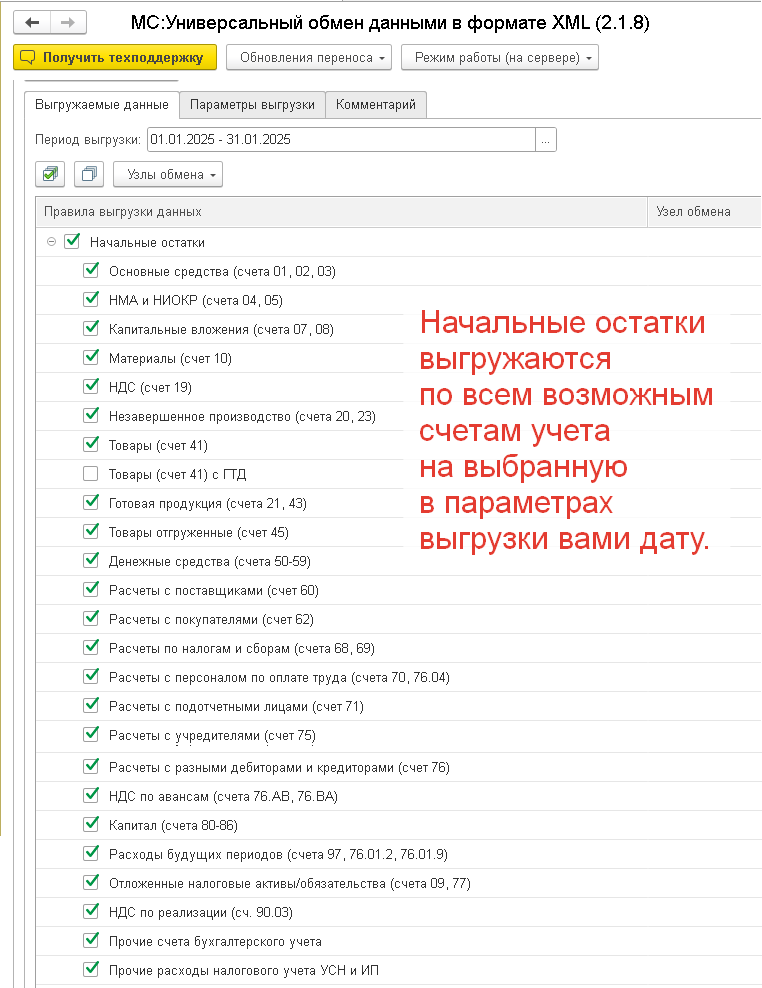Image resolution: width=762 pixels, height=988 pixels.
Task: Uncheck Расчеты с учредителями checkbox
Action: pos(91,734)
